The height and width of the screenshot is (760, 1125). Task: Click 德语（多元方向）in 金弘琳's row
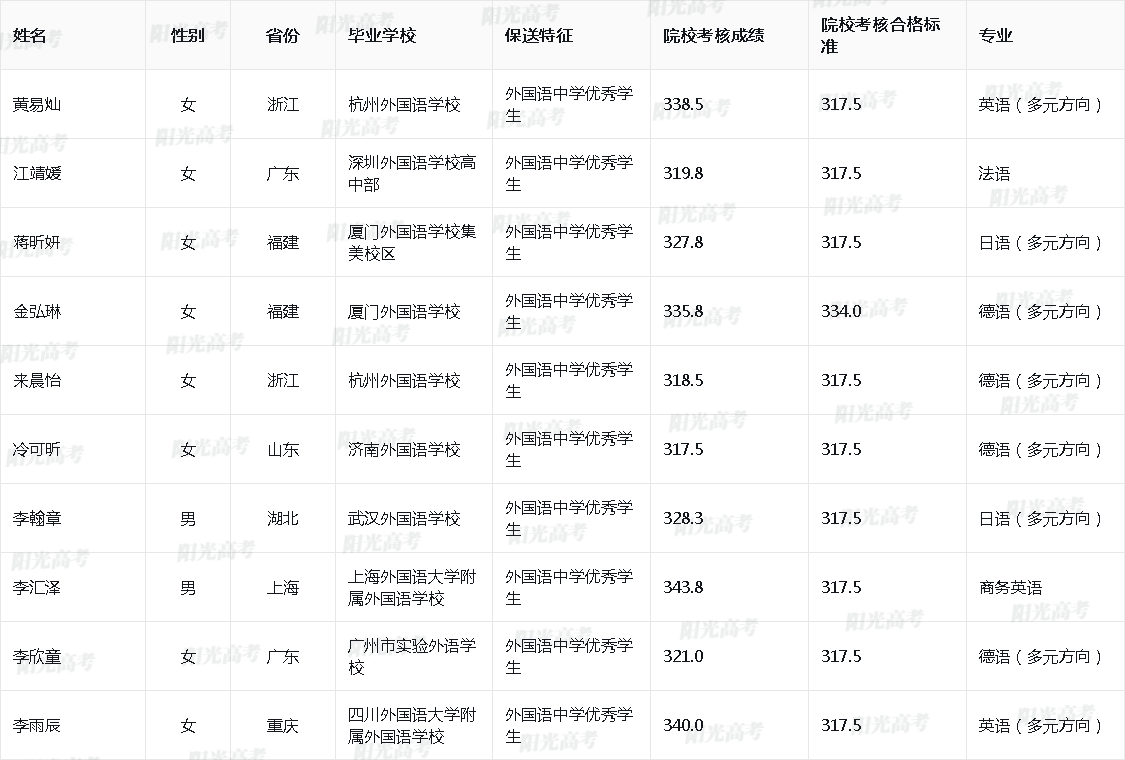[x=1040, y=311]
